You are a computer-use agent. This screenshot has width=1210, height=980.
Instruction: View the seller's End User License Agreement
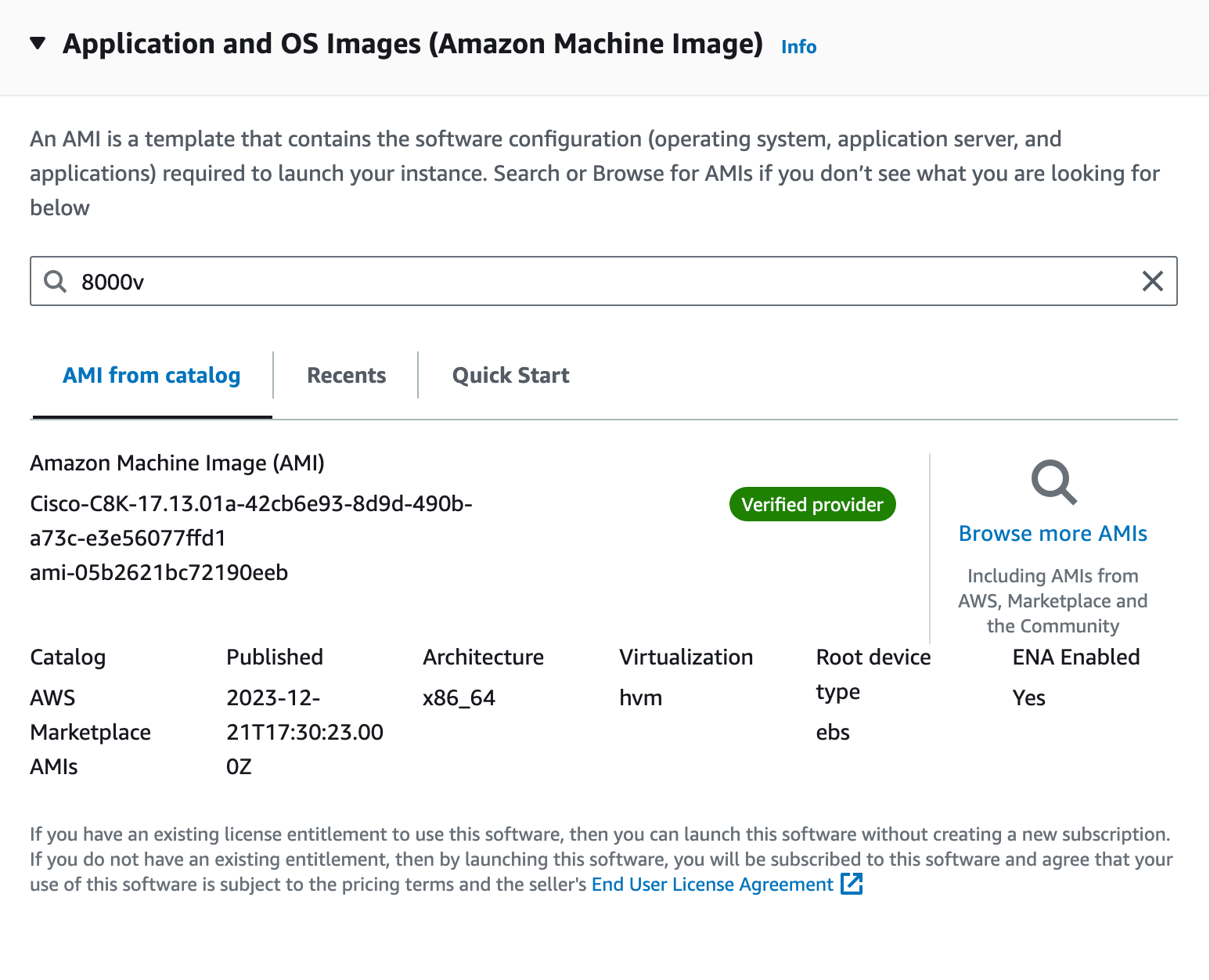(711, 884)
